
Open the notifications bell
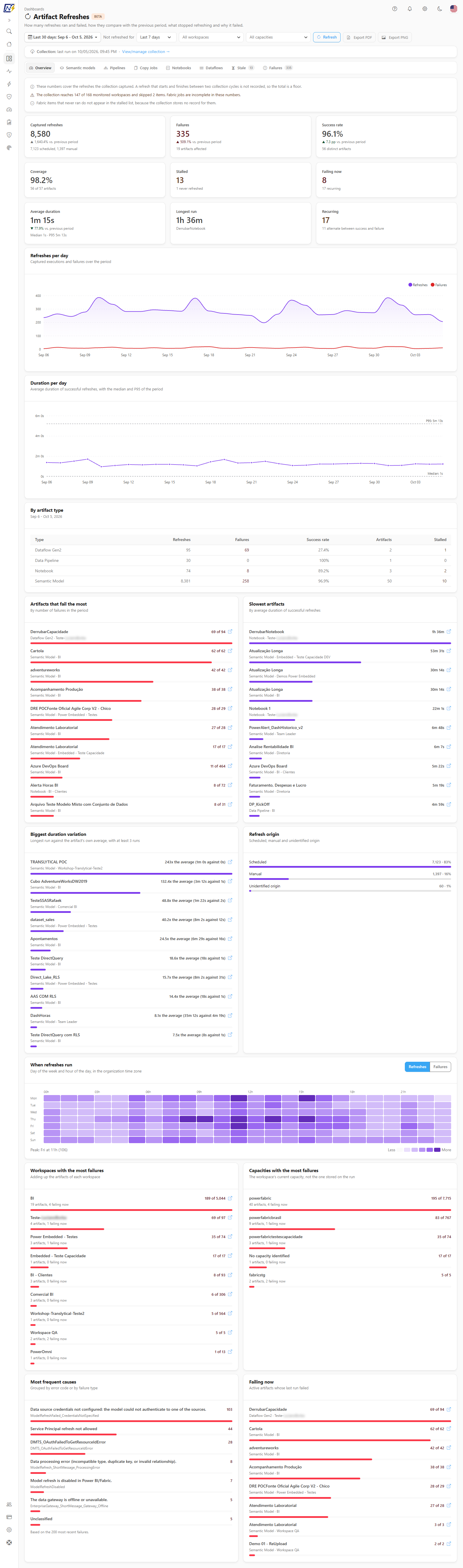pos(409,8)
